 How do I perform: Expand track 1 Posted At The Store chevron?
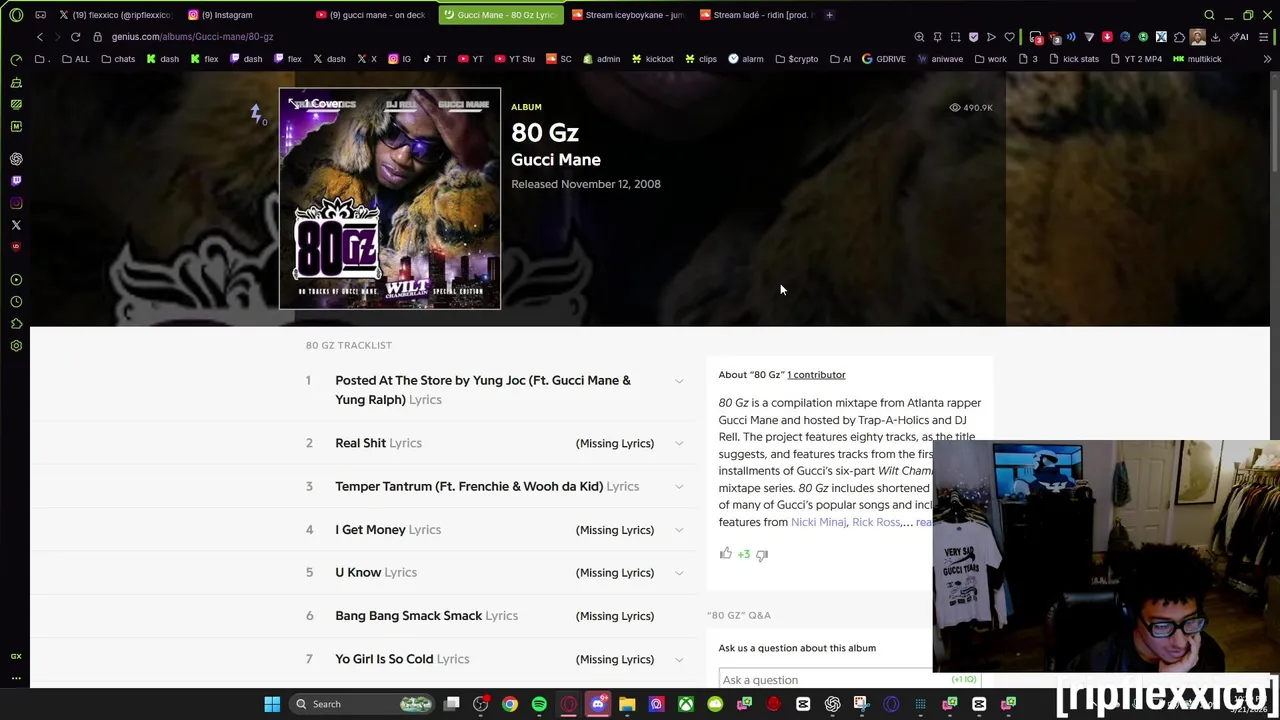pos(679,381)
